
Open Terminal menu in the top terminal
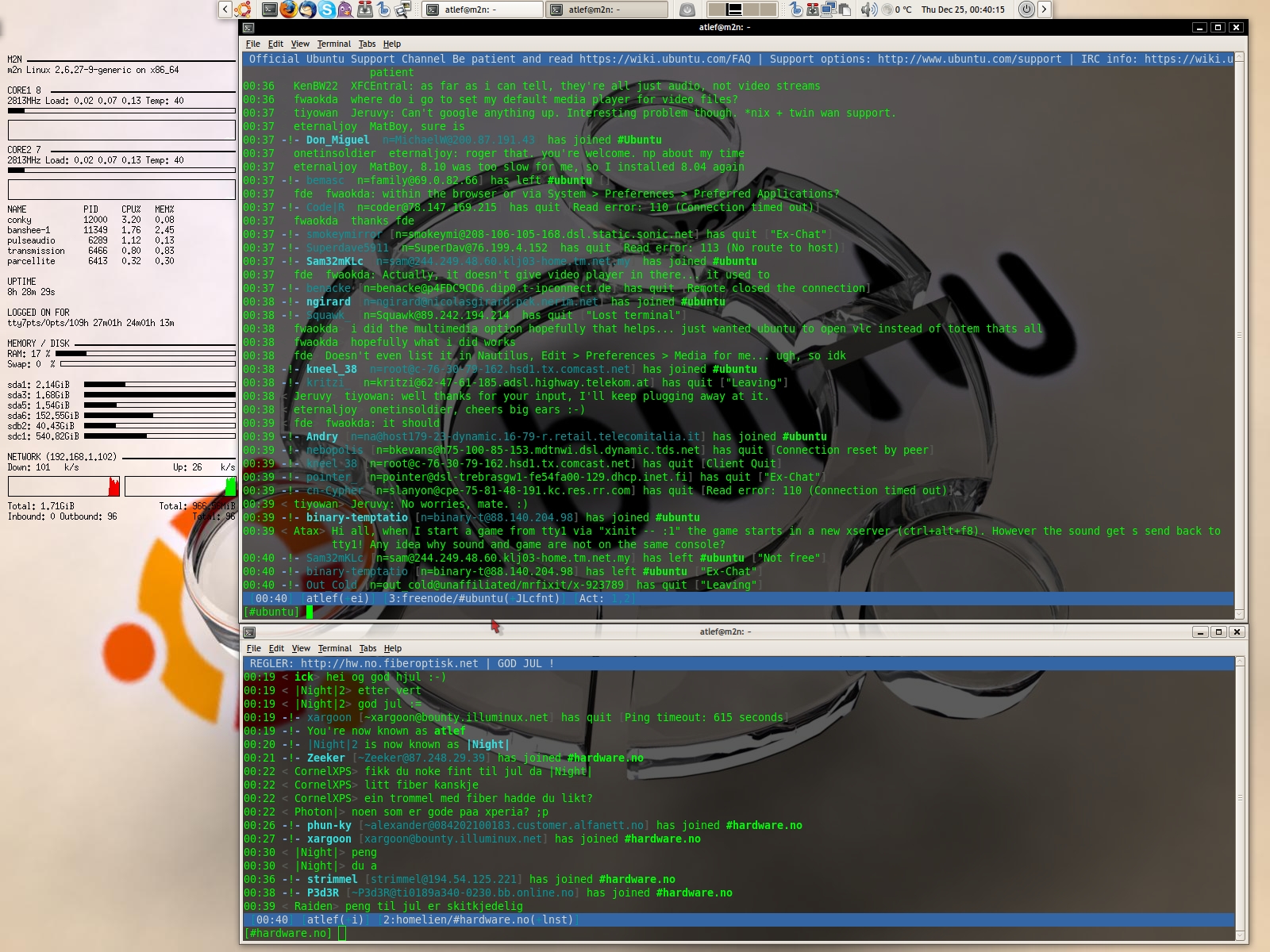click(x=333, y=44)
